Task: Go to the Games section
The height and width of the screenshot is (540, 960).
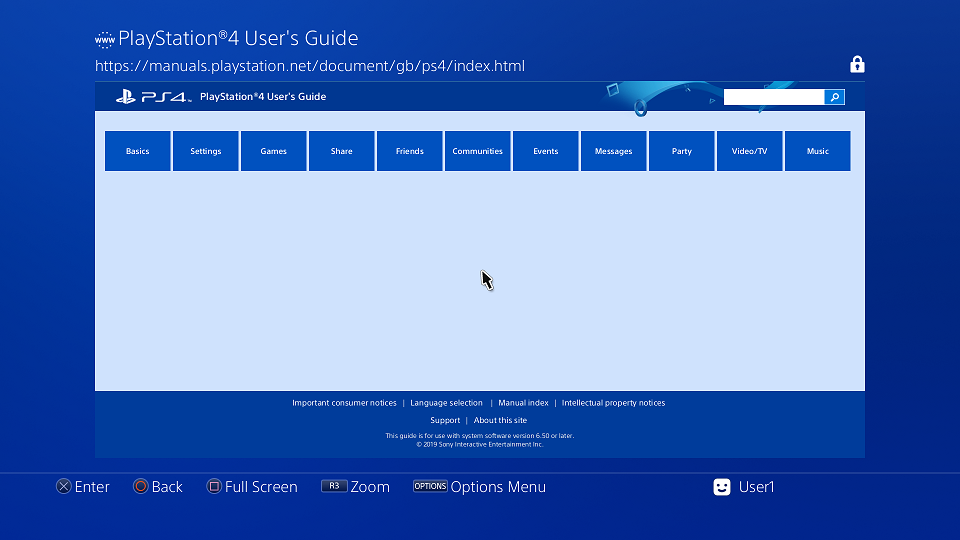Action: tap(274, 151)
